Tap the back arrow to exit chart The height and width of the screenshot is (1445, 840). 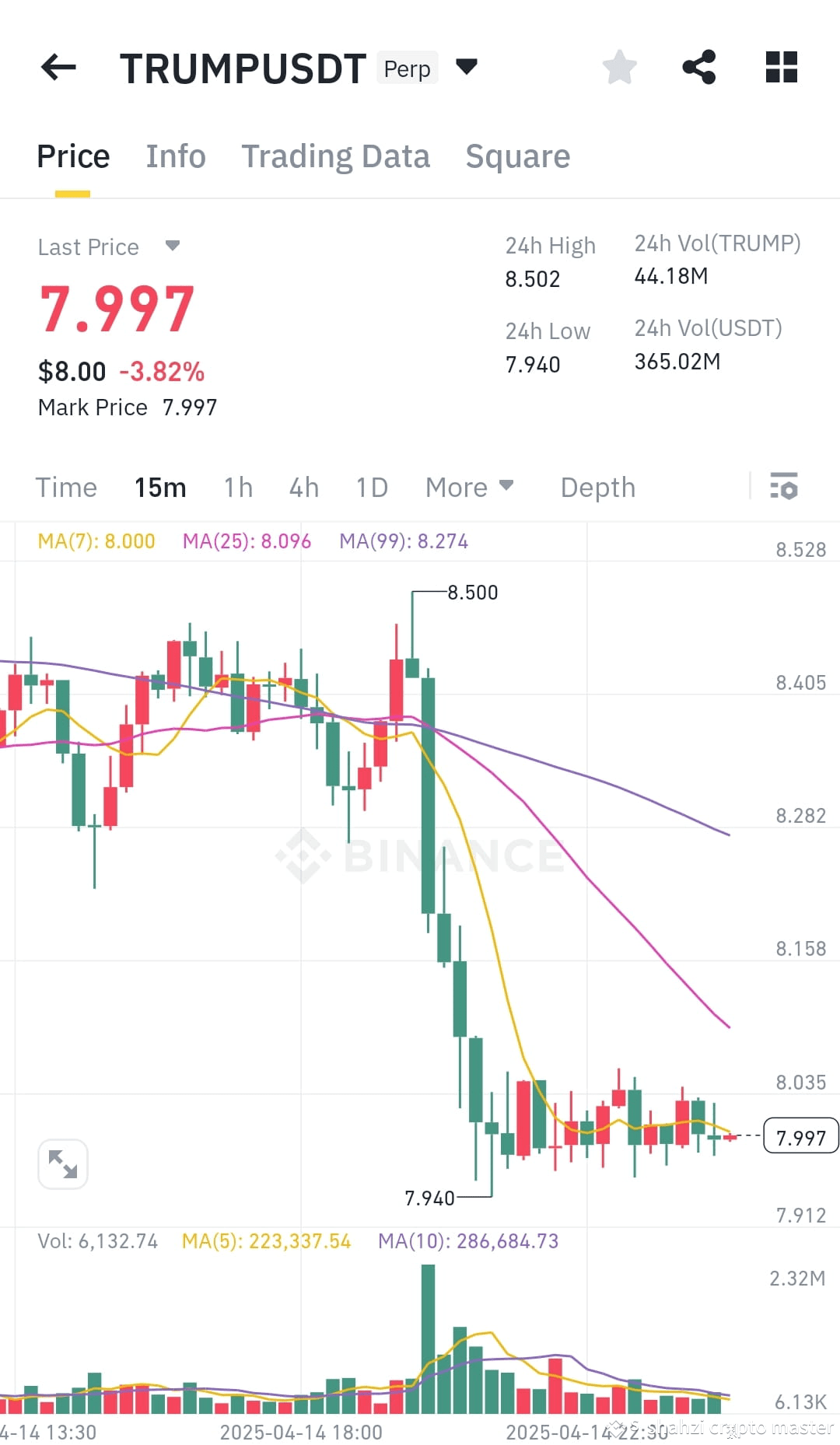58,68
